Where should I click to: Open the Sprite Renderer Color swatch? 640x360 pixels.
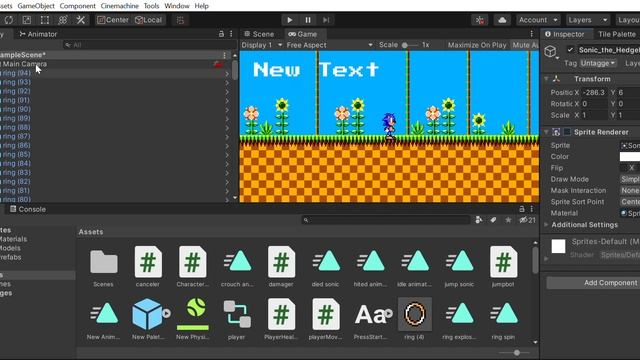point(629,157)
